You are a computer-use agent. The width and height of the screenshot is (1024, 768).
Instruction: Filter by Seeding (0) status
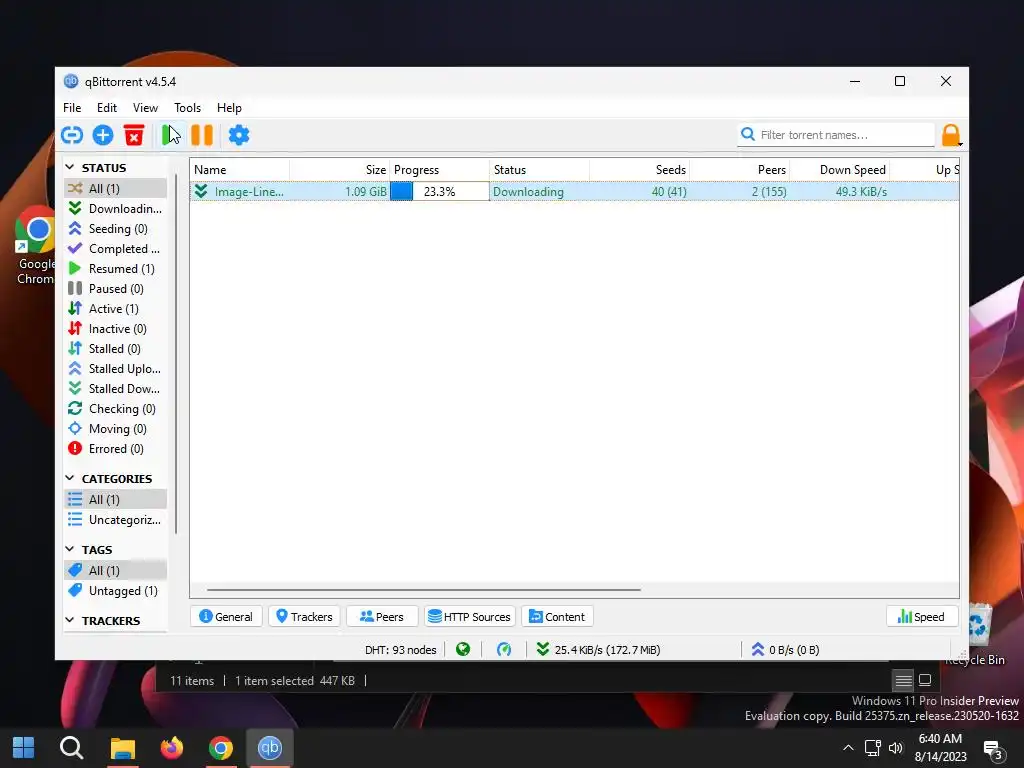coord(116,229)
